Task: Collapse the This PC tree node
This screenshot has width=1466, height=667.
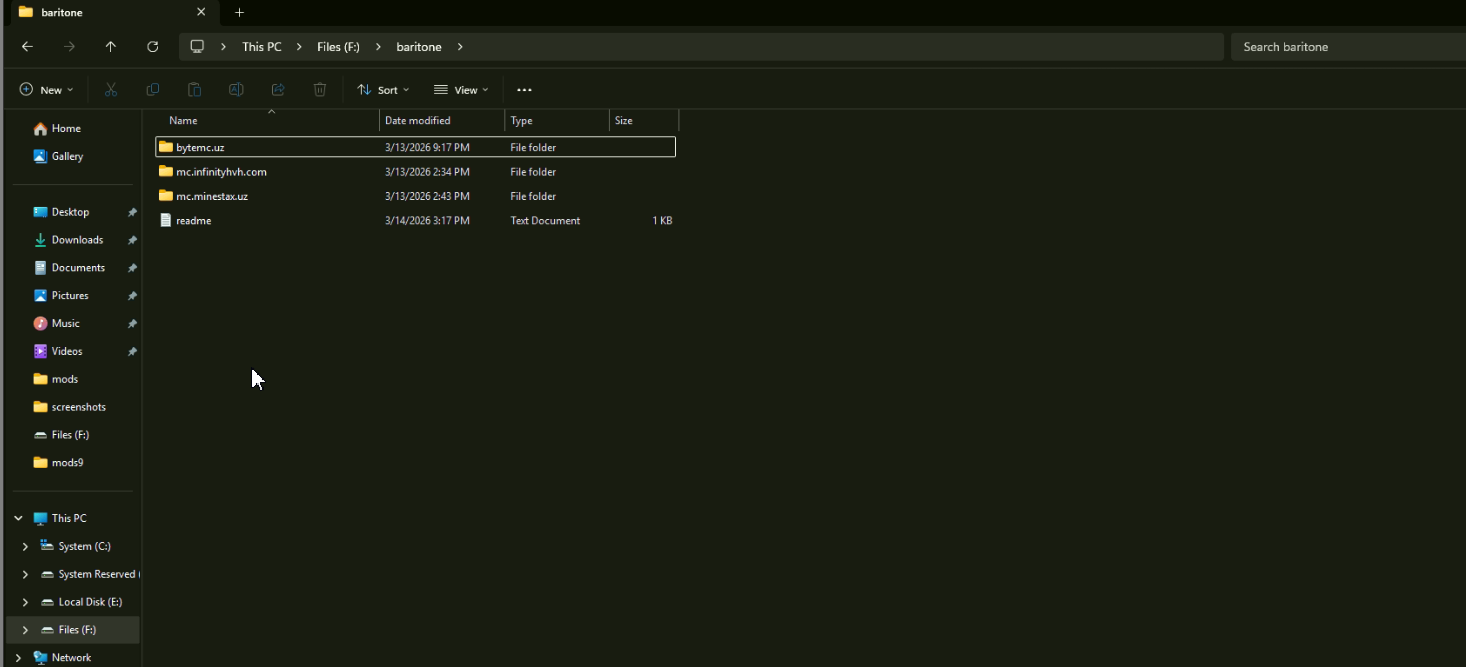Action: (x=18, y=519)
